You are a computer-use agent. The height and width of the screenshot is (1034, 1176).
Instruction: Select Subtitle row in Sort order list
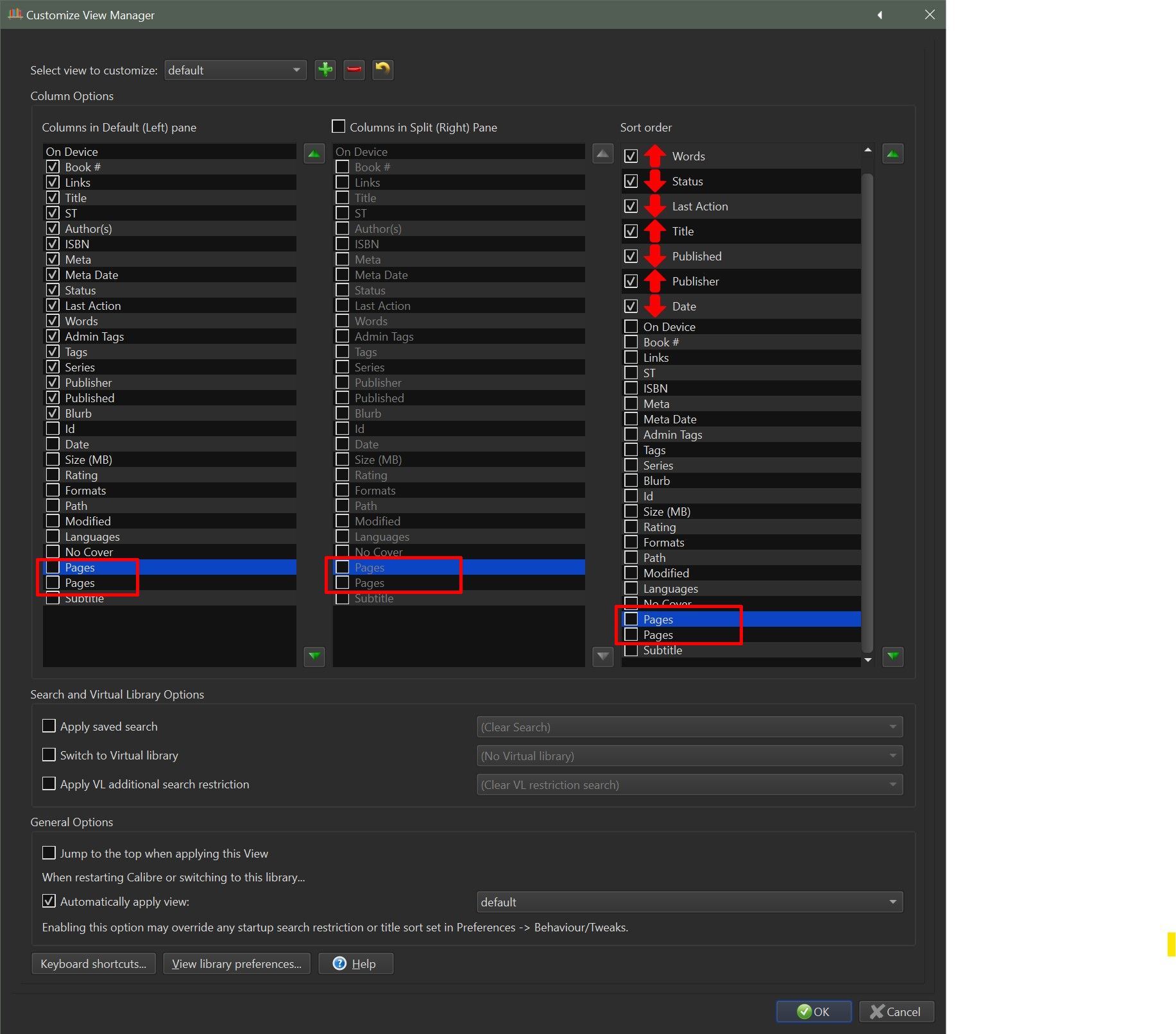741,650
